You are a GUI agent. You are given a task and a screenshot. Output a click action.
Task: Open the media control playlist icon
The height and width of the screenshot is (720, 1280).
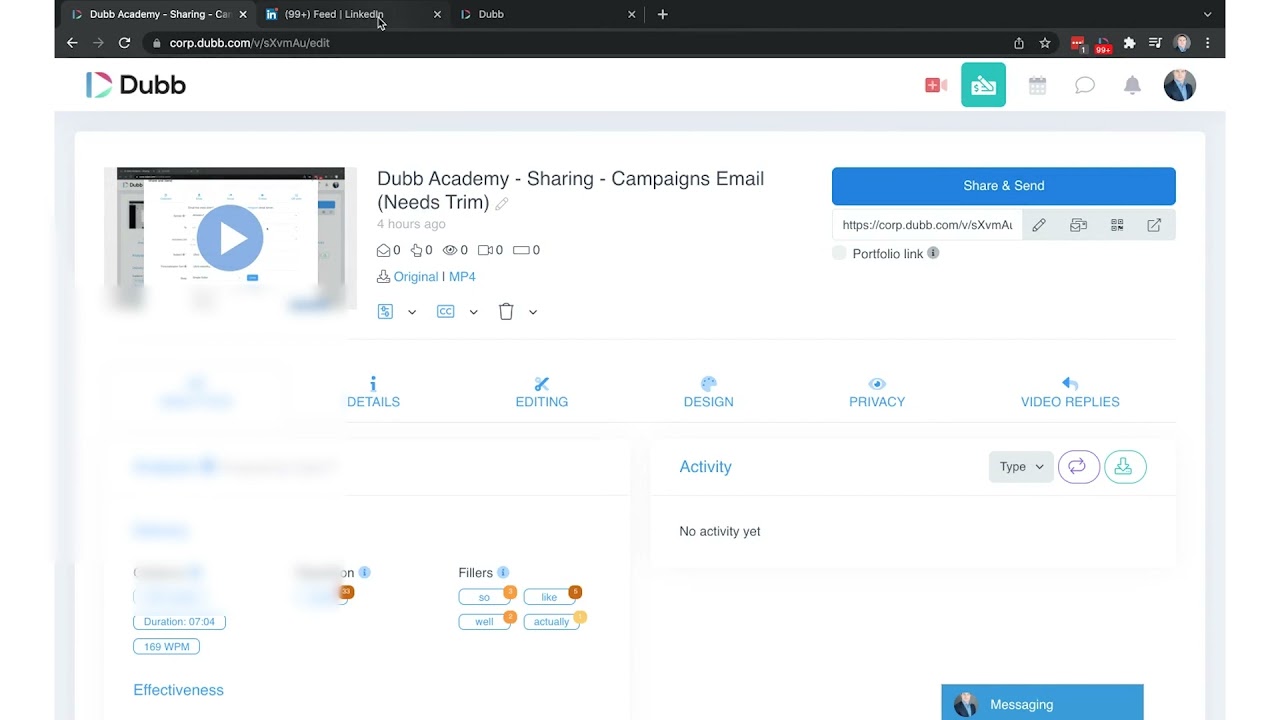point(1155,43)
